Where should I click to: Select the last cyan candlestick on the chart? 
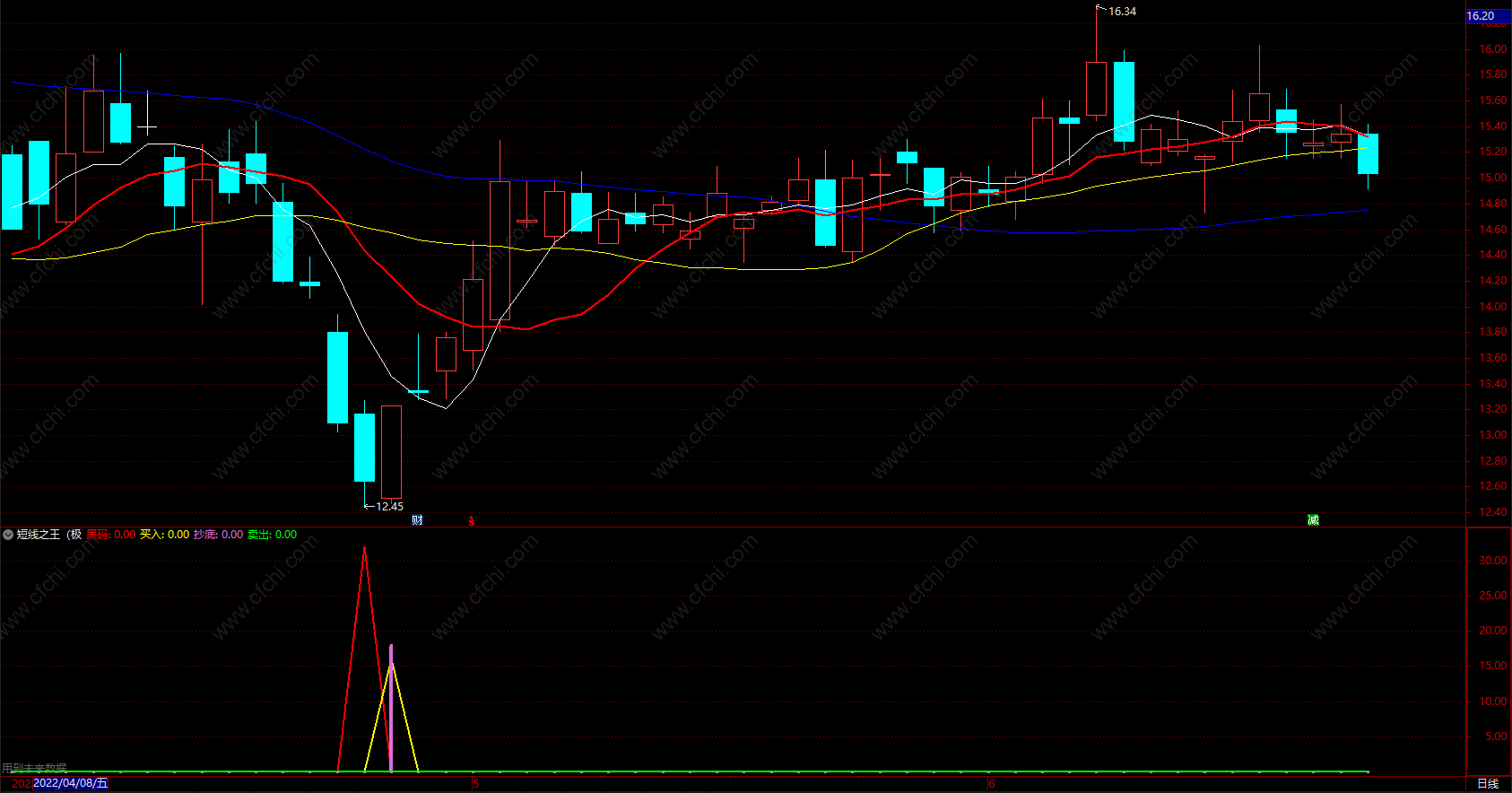coord(1368,153)
